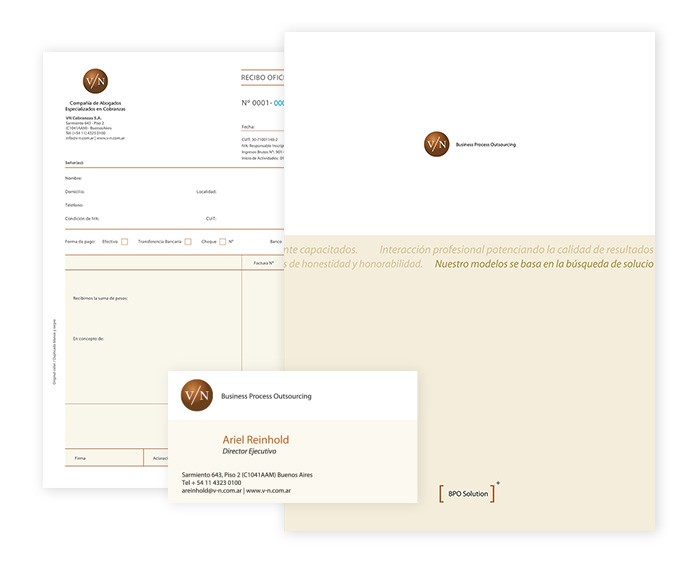
Task: Click Business Process Outsourcing on the business card
Action: (x=266, y=396)
